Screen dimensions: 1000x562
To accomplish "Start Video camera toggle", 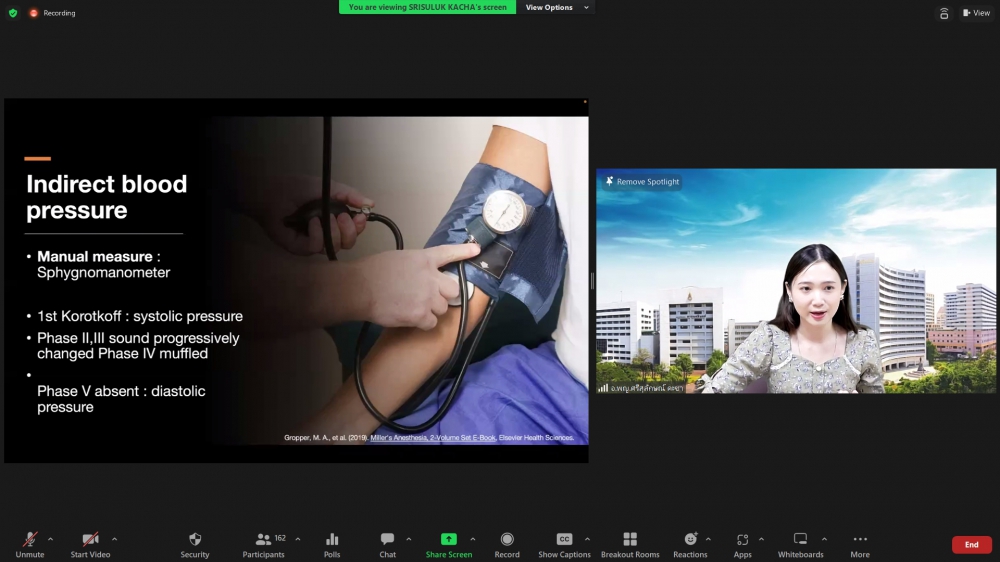I will click(90, 540).
